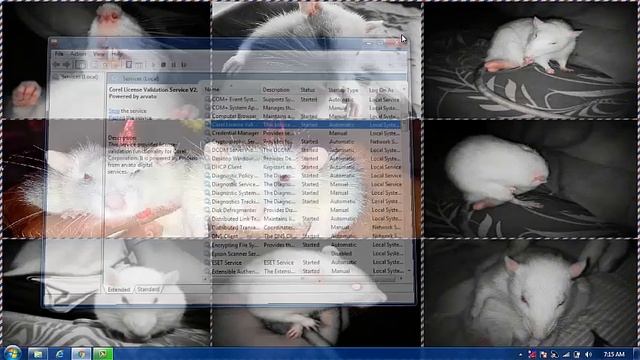Toggle Show/Hide Console Tree toolbar icon
The height and width of the screenshot is (360, 640).
[80, 64]
